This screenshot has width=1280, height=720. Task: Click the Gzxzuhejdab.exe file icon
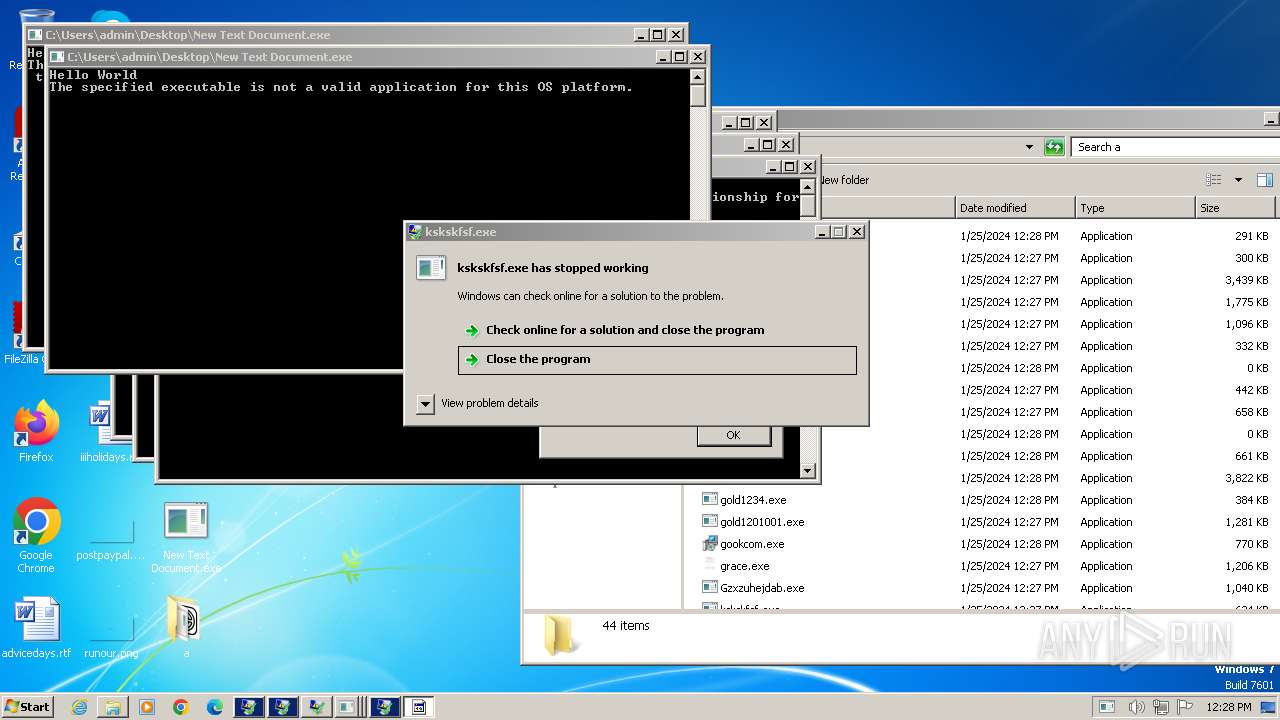pyautogui.click(x=710, y=588)
